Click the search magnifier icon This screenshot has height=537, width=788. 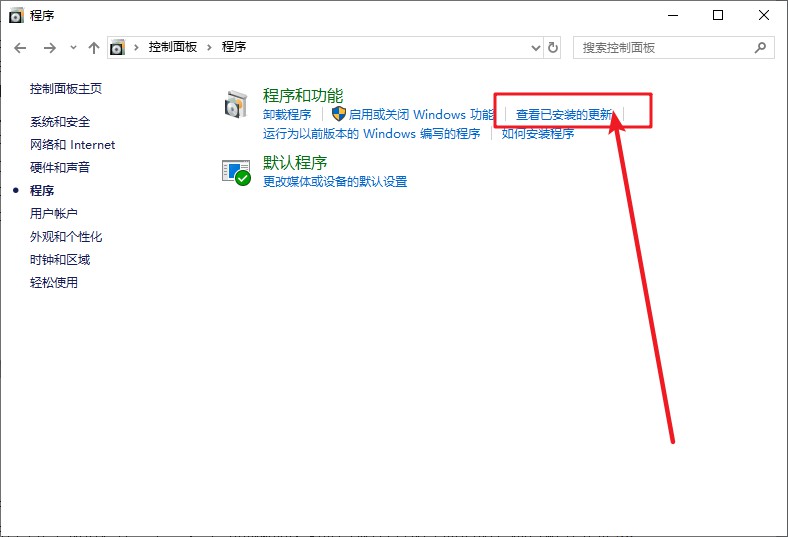point(760,48)
